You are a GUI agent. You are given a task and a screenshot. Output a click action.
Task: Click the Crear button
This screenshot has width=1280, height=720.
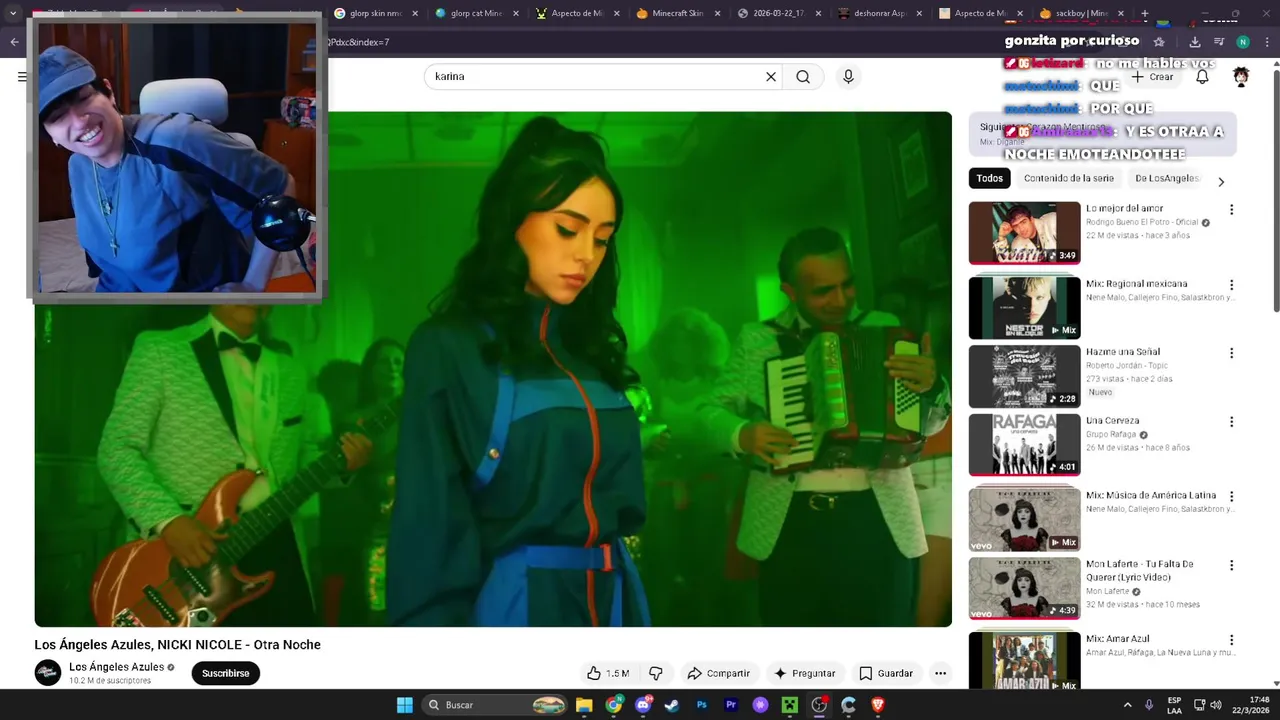[1152, 77]
